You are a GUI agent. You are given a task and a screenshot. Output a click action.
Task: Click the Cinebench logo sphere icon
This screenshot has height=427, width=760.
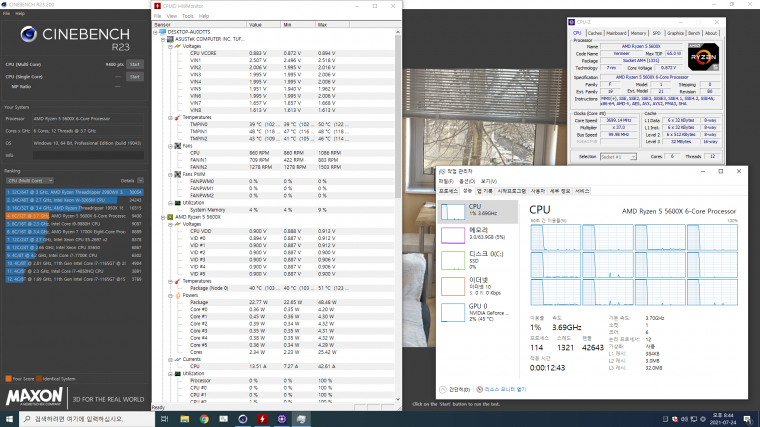[29, 34]
